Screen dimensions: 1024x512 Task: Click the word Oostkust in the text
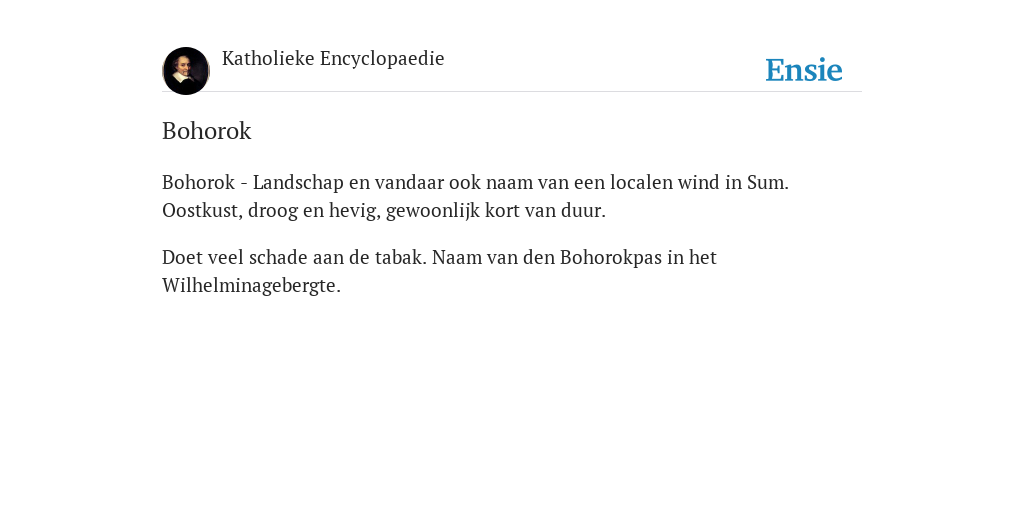click(202, 211)
